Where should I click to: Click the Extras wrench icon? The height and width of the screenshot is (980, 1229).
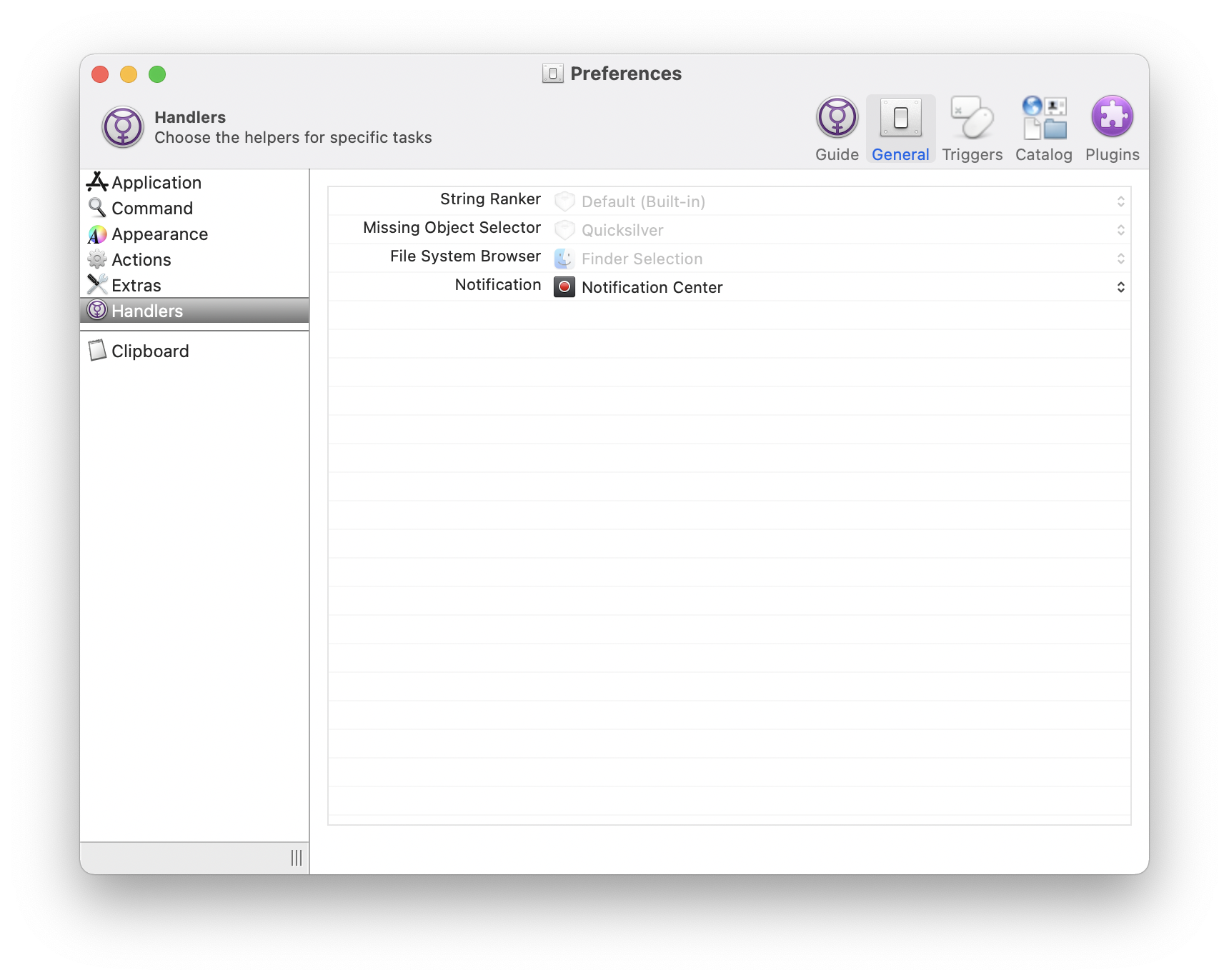point(98,285)
